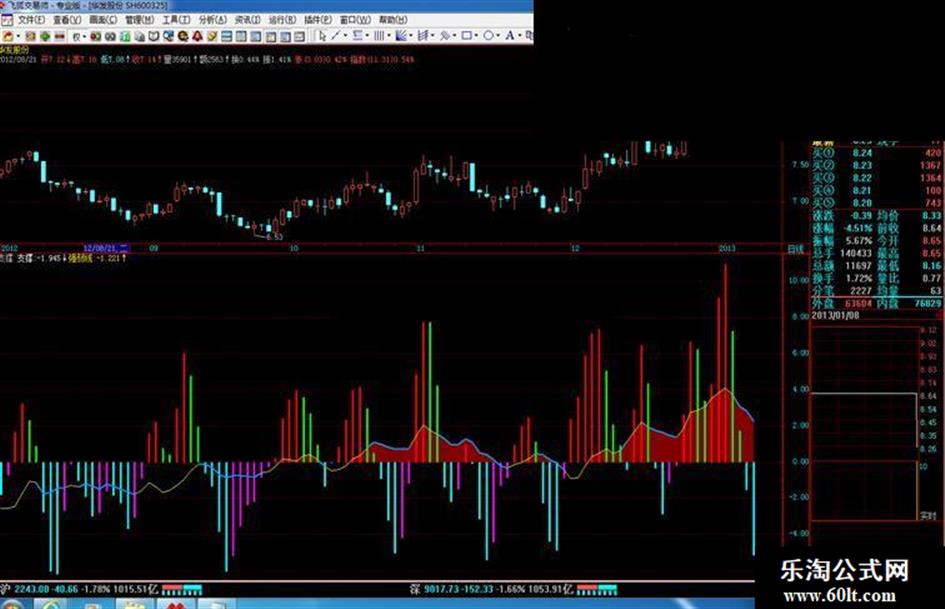
Task: Click the 外盘 value 63604
Action: [x=858, y=303]
